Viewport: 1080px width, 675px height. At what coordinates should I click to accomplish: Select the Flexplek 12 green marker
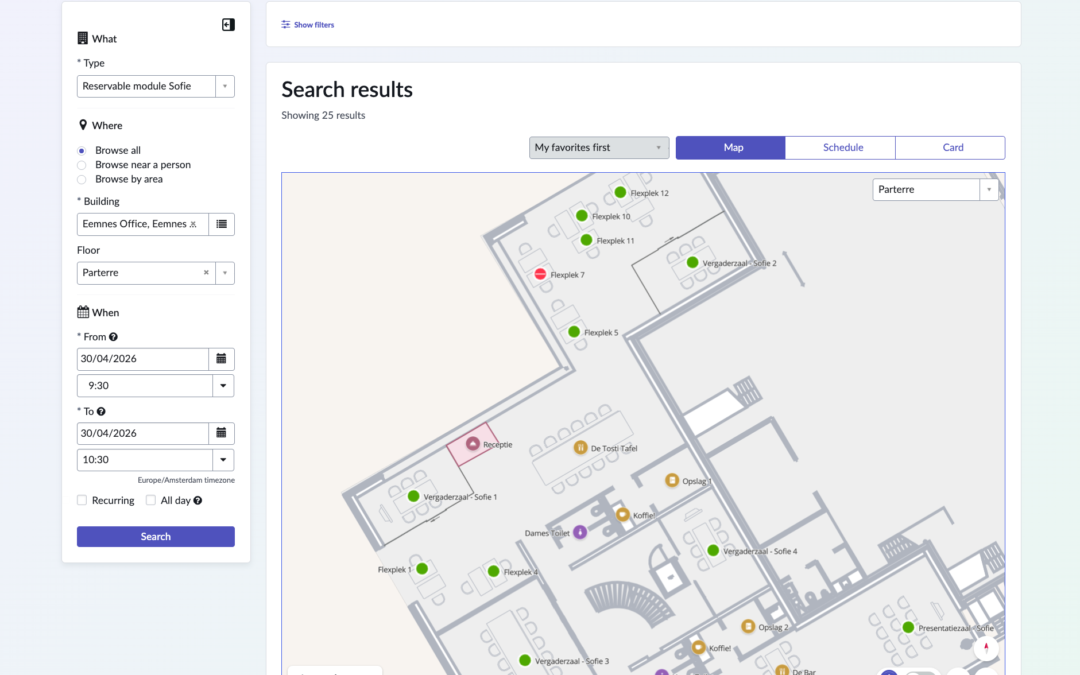point(620,193)
